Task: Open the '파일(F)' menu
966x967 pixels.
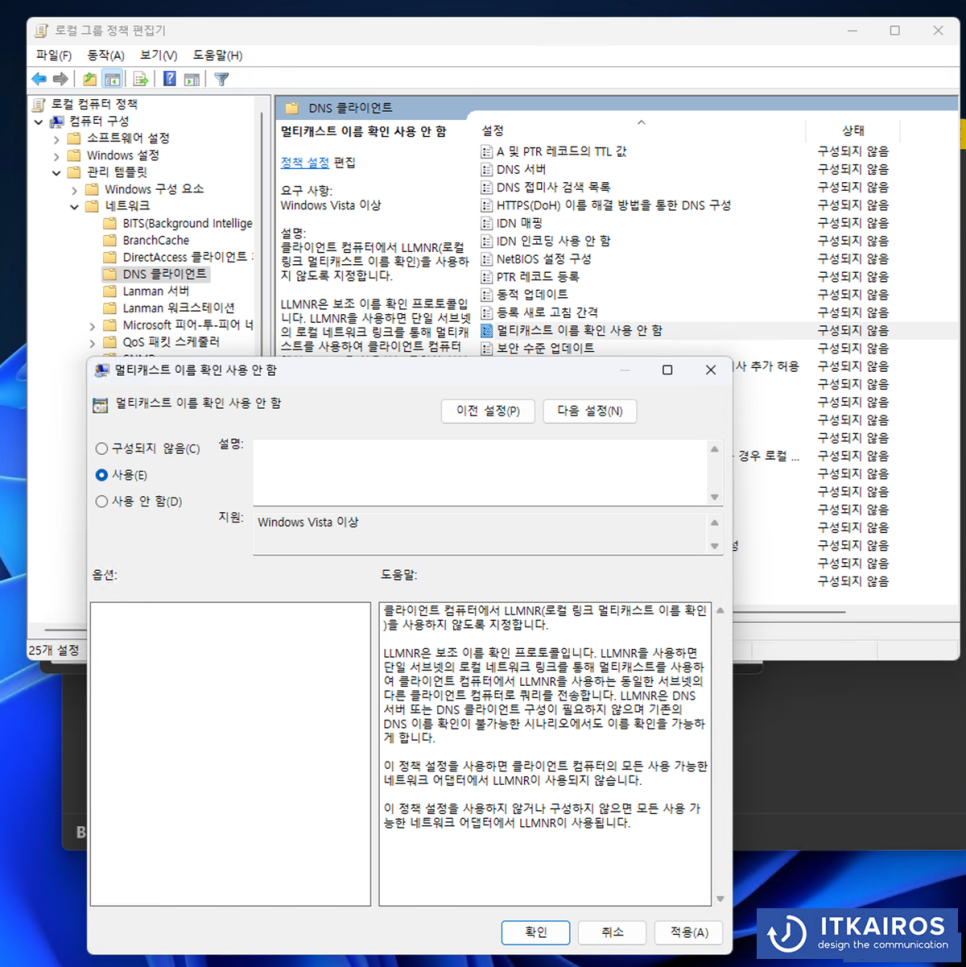Action: point(54,56)
